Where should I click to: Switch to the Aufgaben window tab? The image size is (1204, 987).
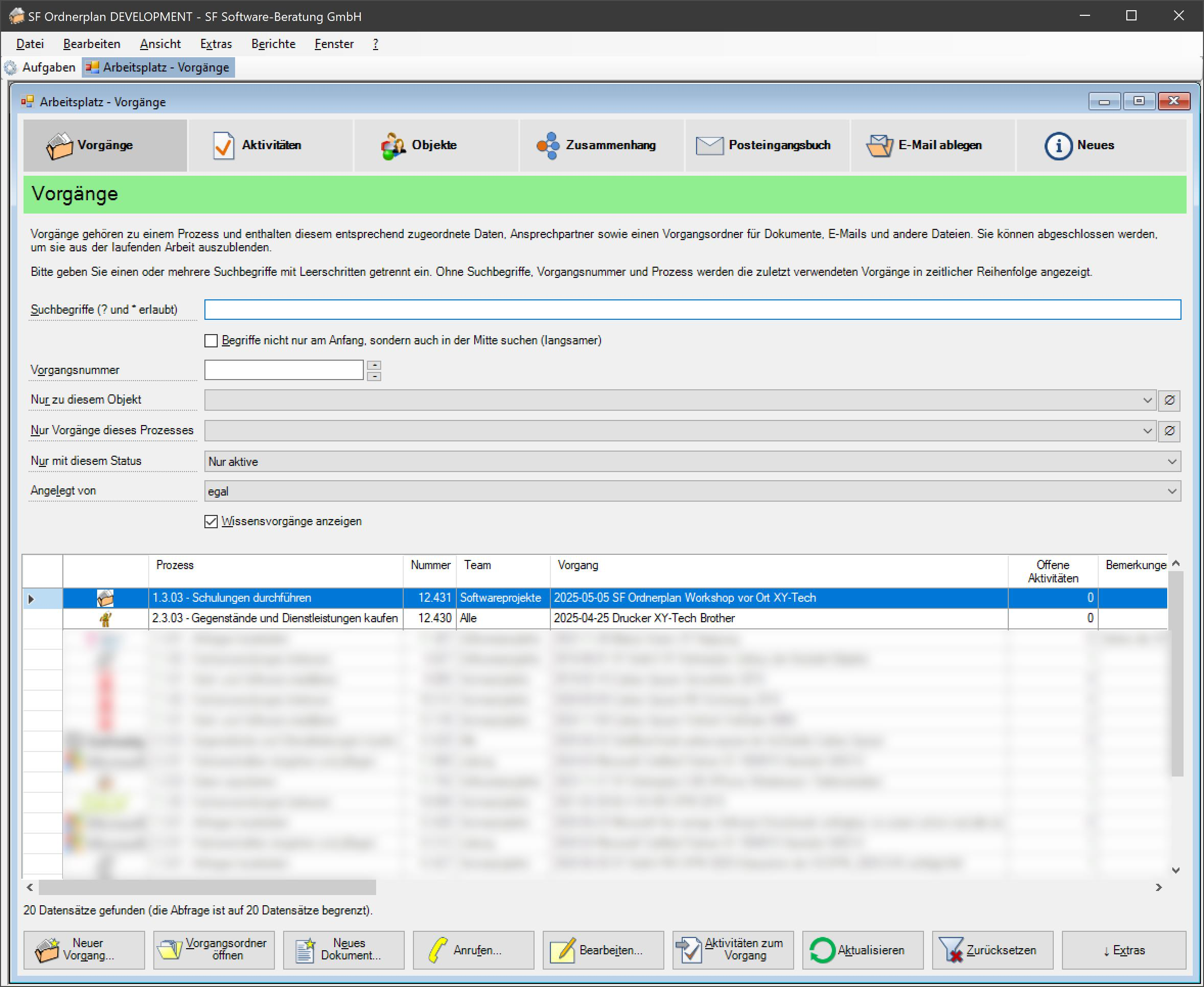click(40, 67)
